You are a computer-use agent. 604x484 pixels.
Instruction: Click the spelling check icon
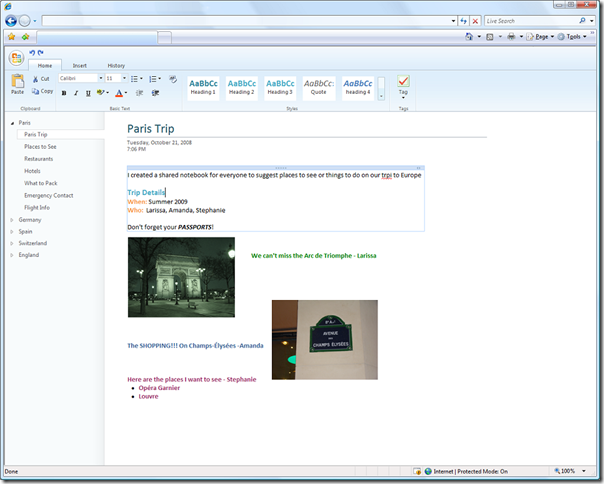point(173,79)
